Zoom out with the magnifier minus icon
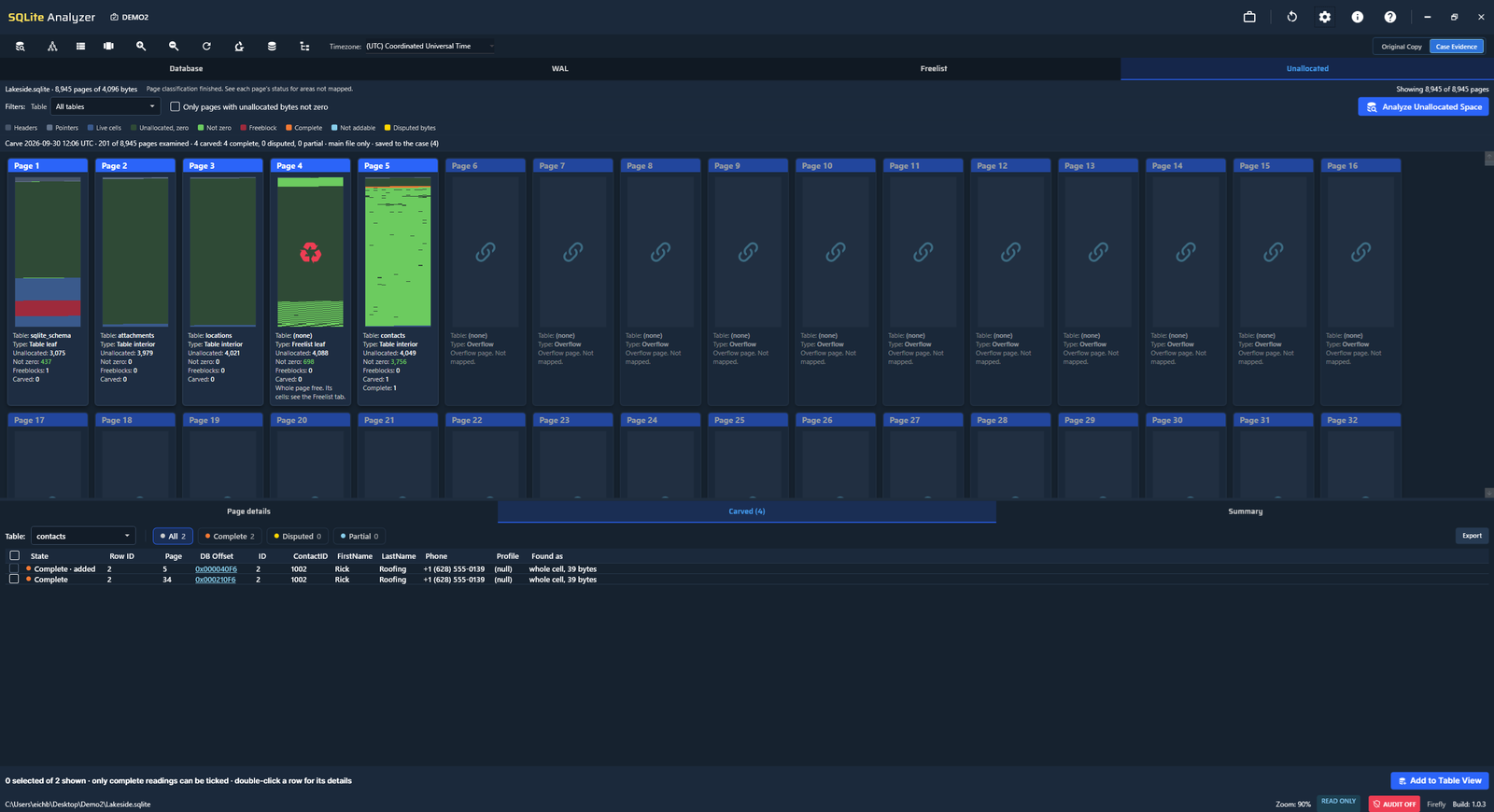 click(x=174, y=46)
